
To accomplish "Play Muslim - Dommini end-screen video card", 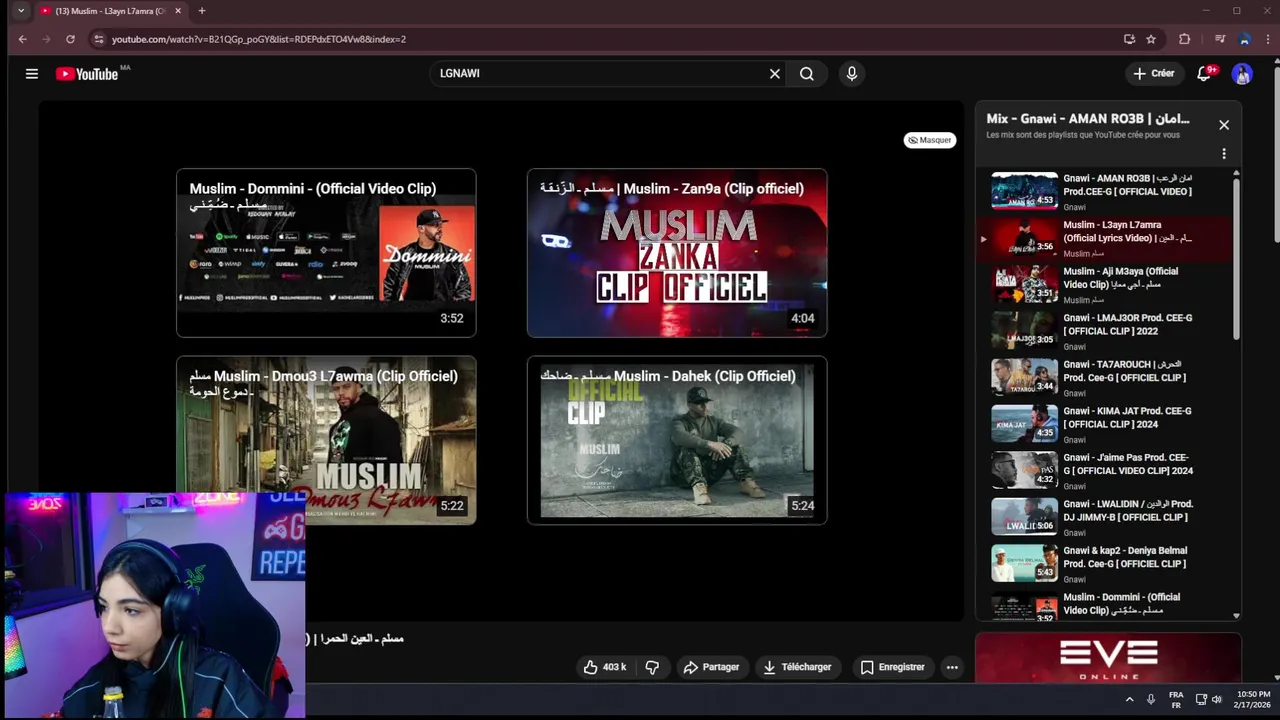I will [326, 253].
